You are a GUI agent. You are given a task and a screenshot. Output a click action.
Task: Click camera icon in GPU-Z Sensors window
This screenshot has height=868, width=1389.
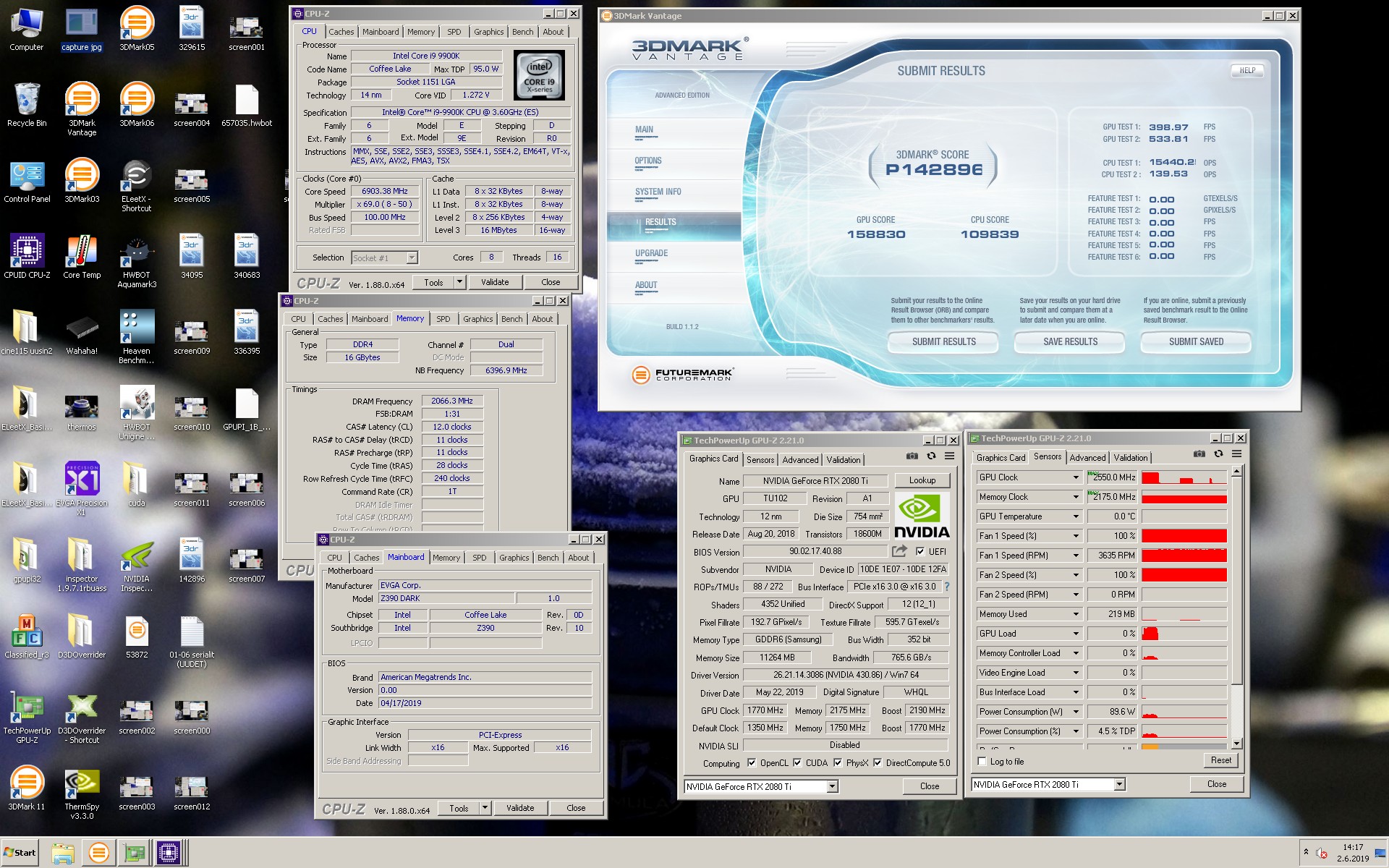coord(1199,454)
